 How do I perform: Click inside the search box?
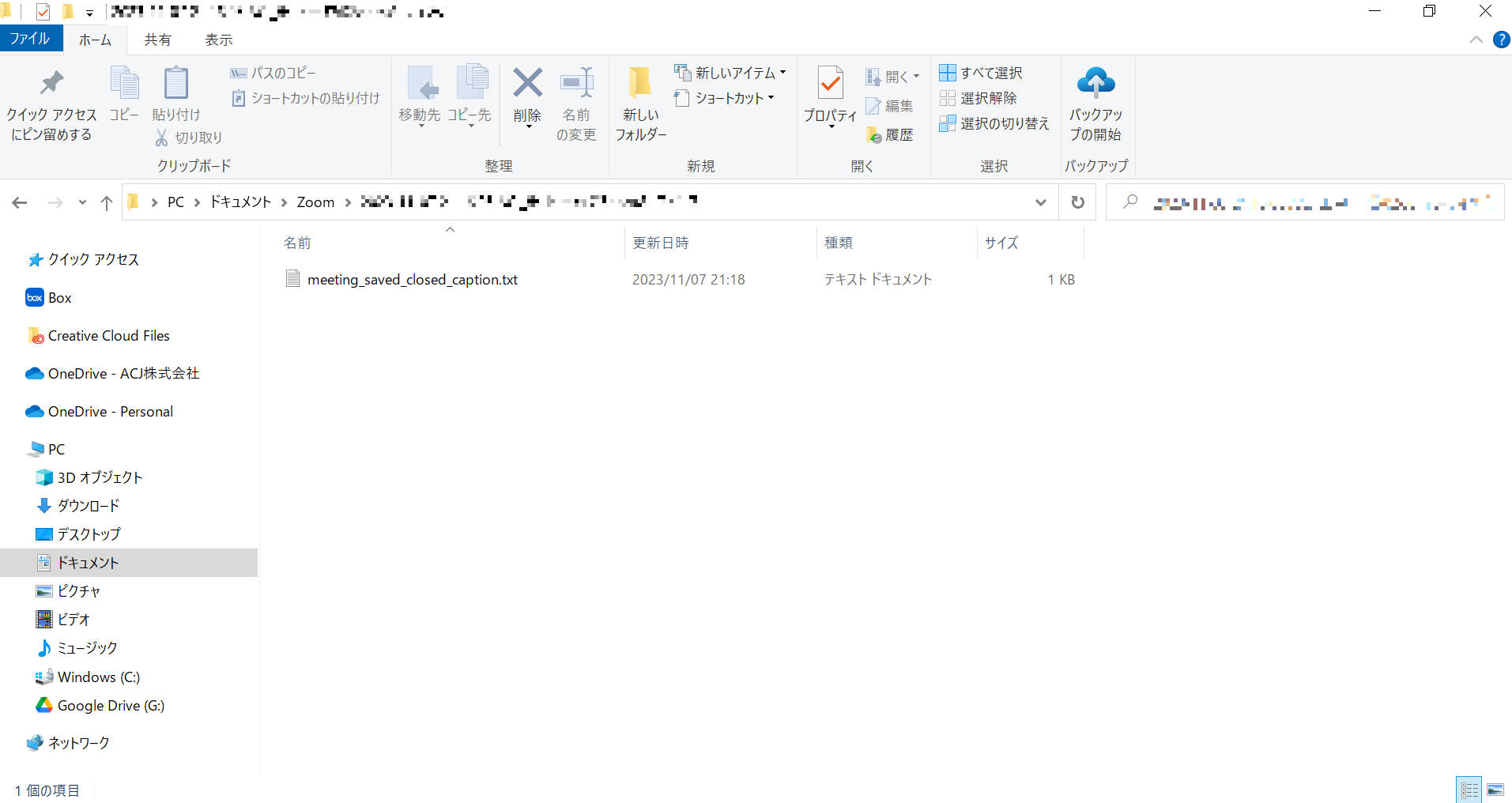click(x=1304, y=202)
